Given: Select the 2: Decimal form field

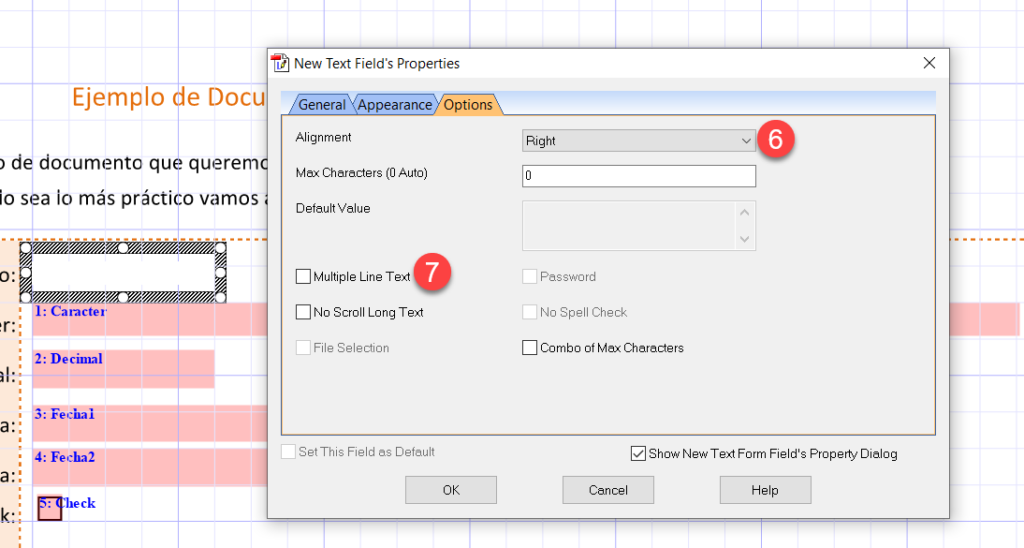Looking at the screenshot, I should (x=123, y=368).
